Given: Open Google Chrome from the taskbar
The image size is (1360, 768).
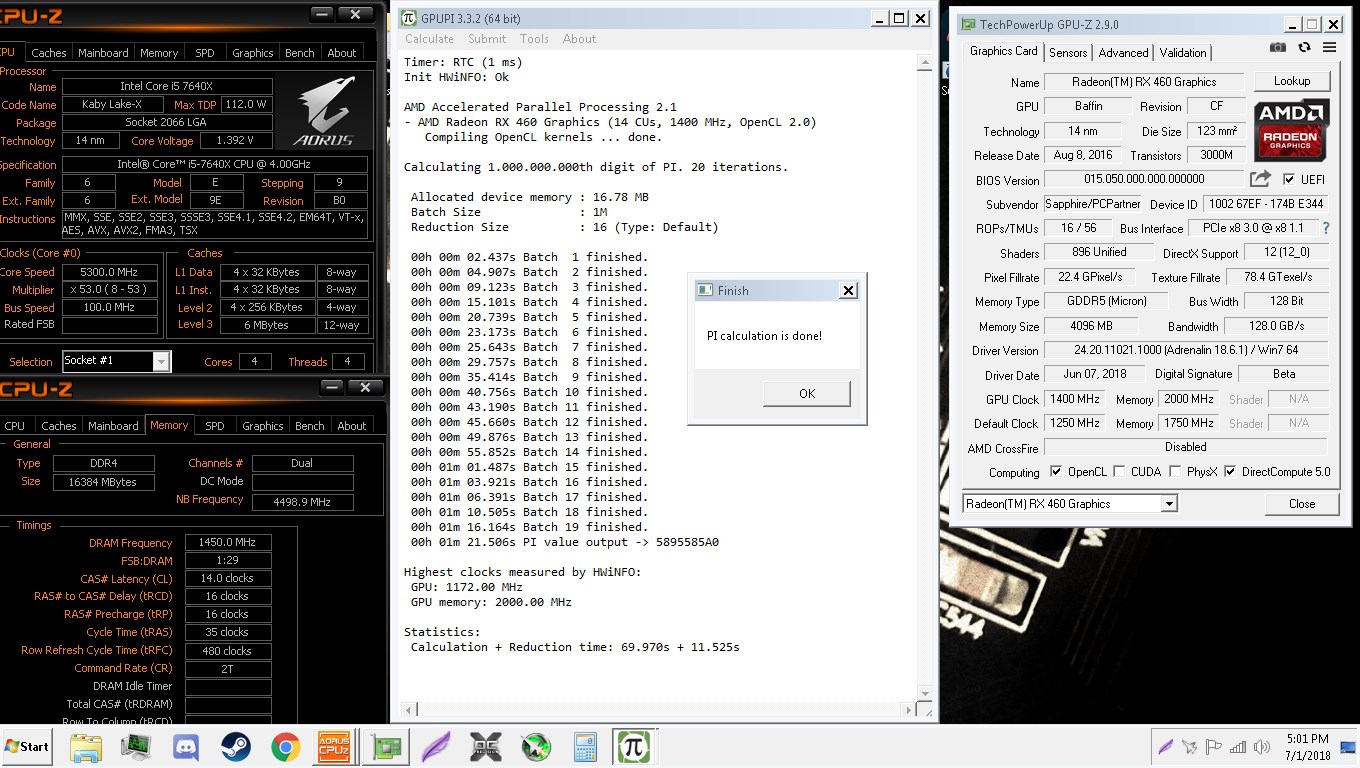Looking at the screenshot, I should (286, 746).
